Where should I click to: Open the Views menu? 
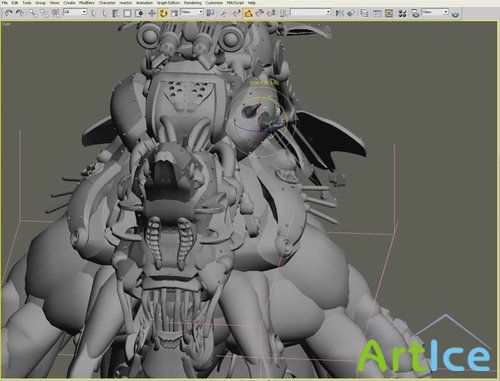[54, 3]
